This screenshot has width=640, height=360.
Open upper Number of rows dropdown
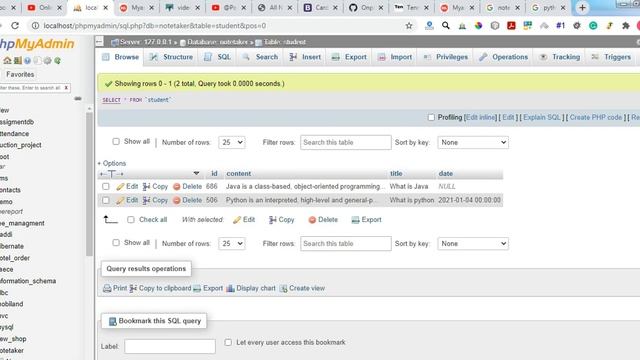coord(232,142)
